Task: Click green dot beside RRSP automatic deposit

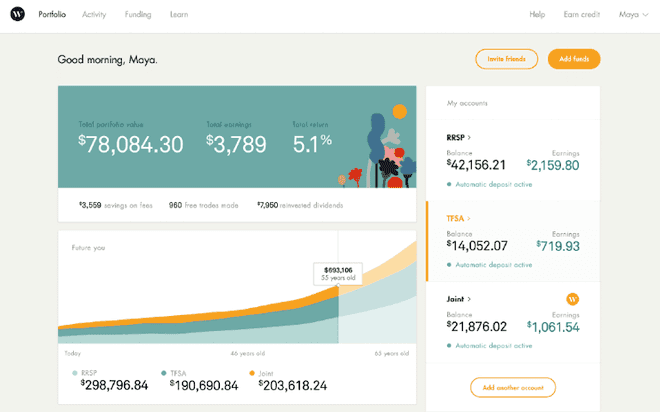Action: pos(449,185)
